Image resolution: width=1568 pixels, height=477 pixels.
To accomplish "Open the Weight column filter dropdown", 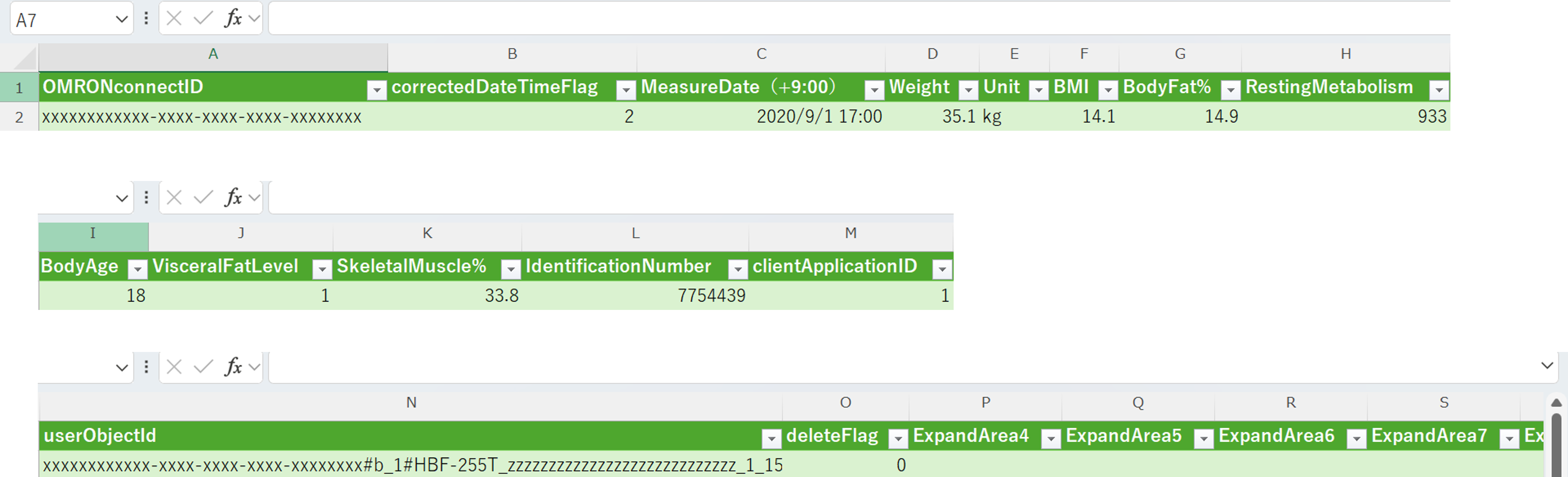I will (x=968, y=90).
